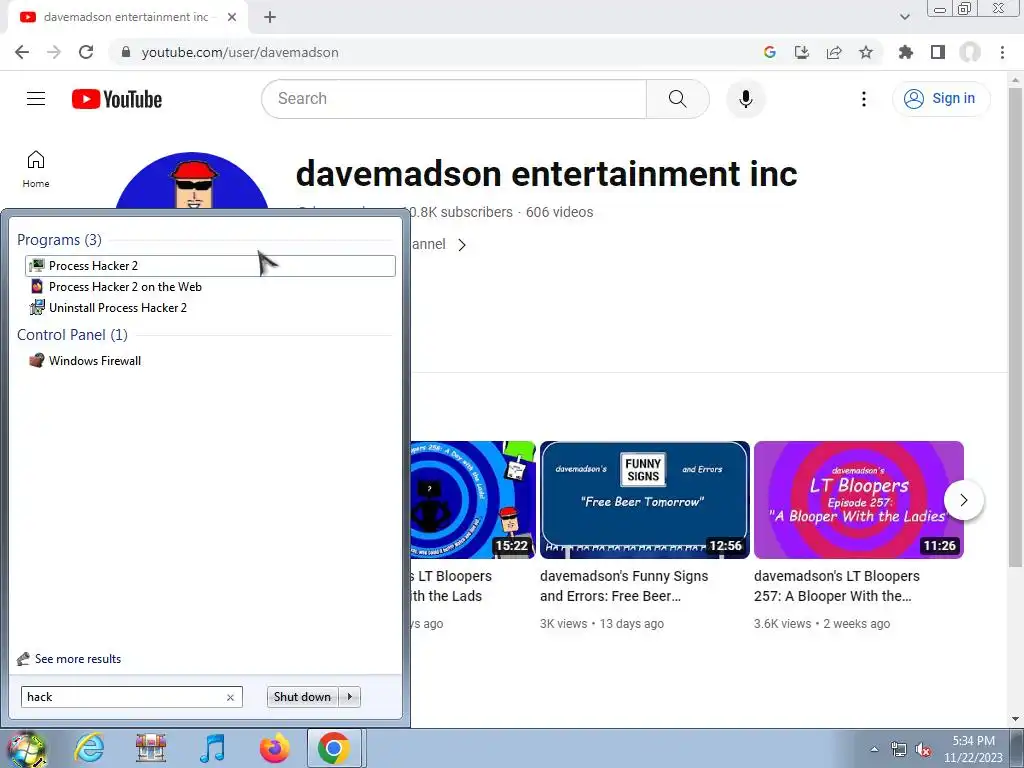Show hidden system tray icons

[874, 749]
